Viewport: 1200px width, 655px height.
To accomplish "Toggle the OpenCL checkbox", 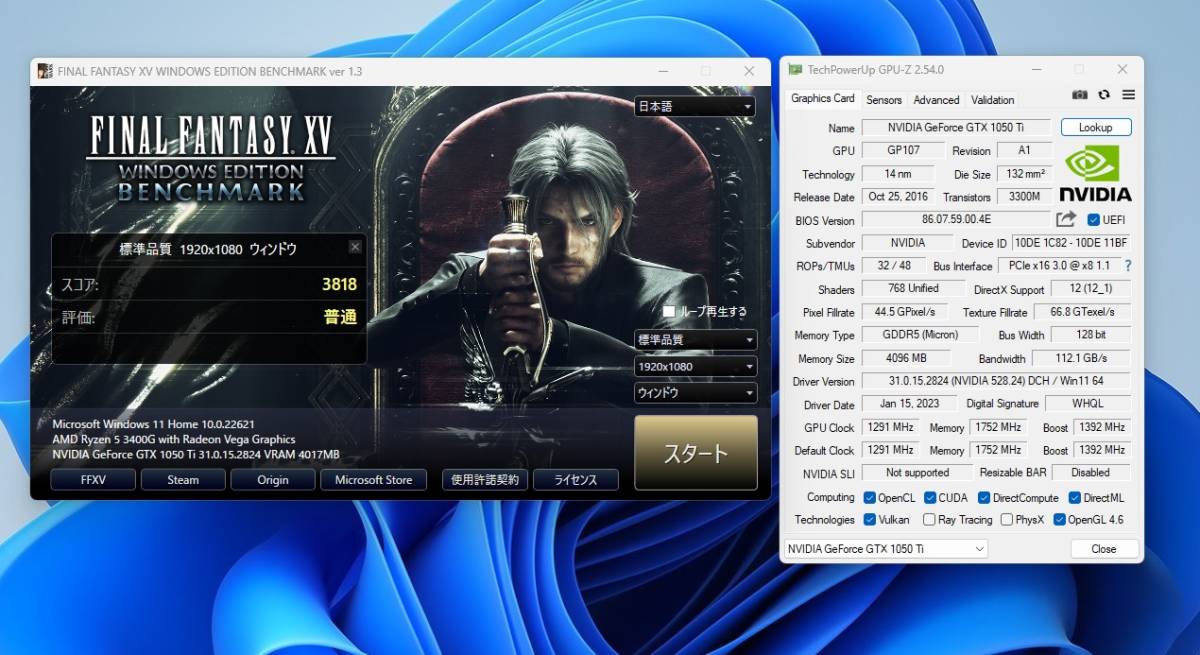I will (x=869, y=497).
